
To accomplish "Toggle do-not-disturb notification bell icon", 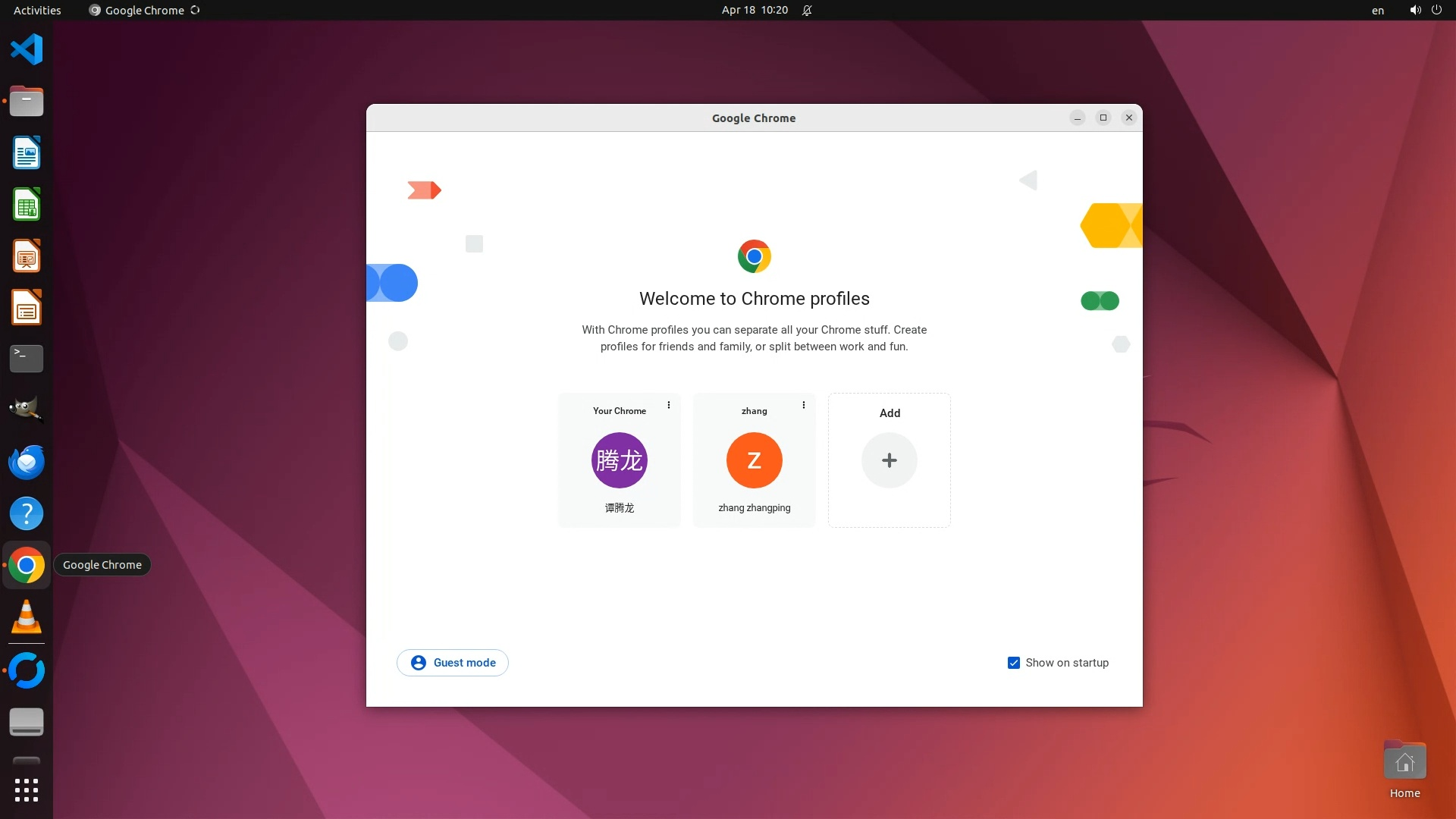I will click(807, 10).
